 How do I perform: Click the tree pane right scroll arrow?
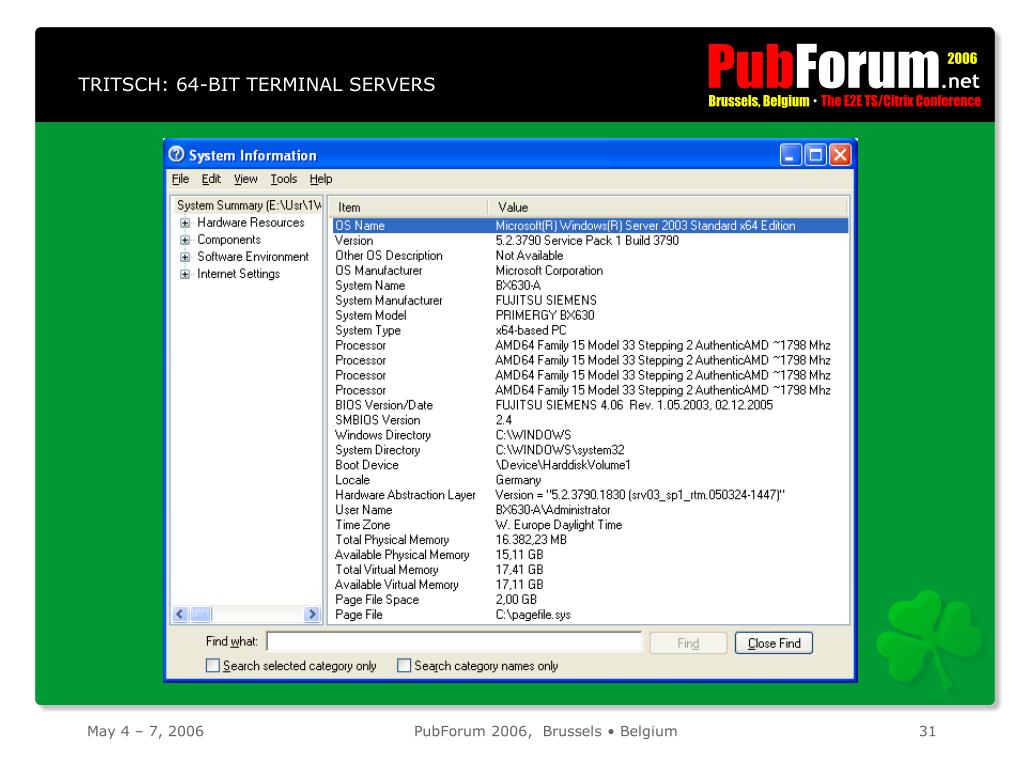(312, 614)
